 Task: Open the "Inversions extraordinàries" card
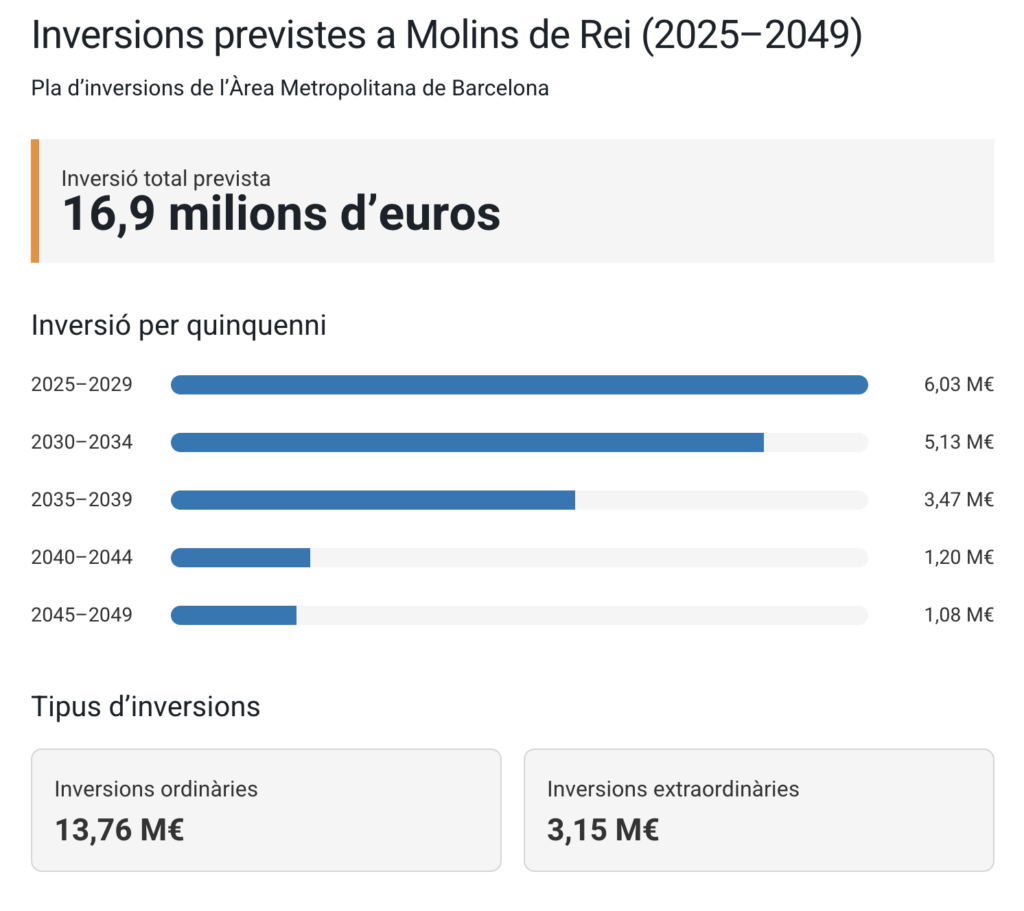tap(759, 809)
